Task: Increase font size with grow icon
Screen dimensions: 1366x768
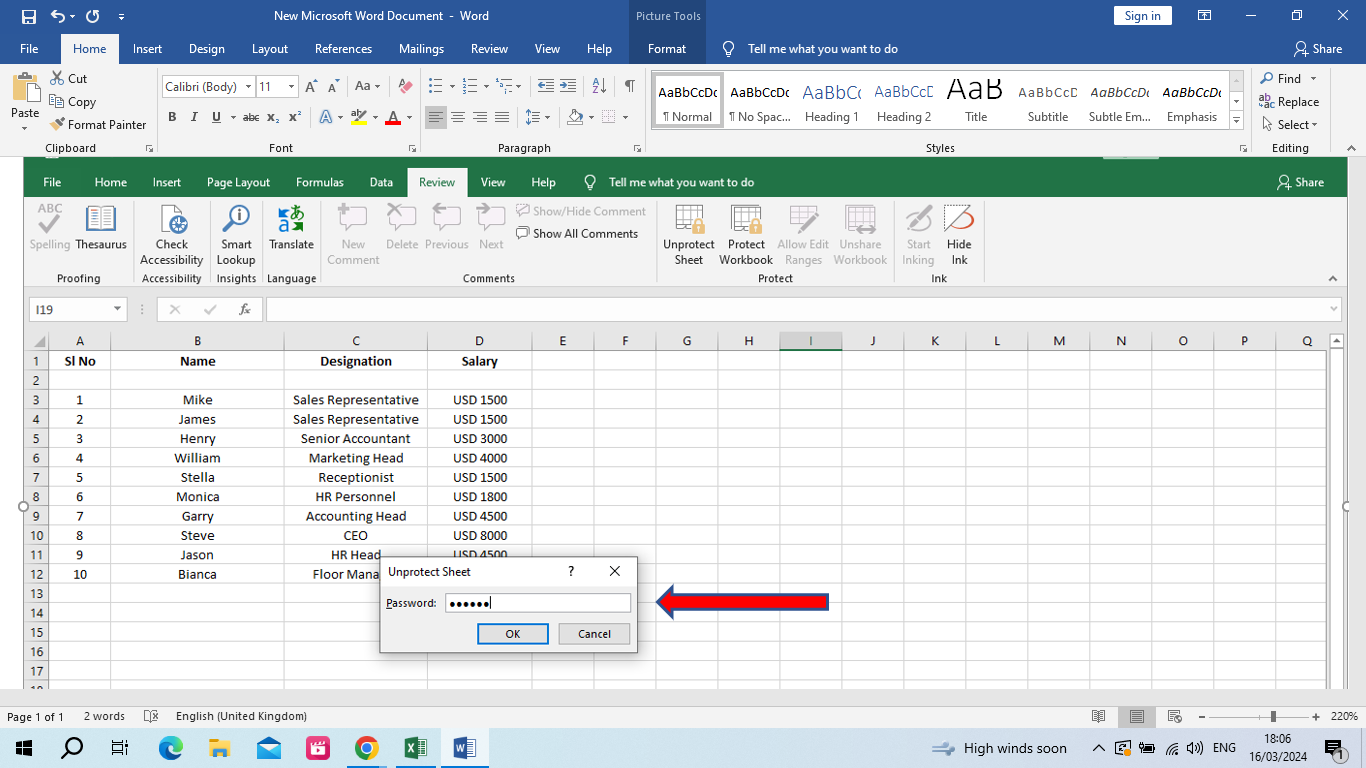Action: tap(312, 87)
